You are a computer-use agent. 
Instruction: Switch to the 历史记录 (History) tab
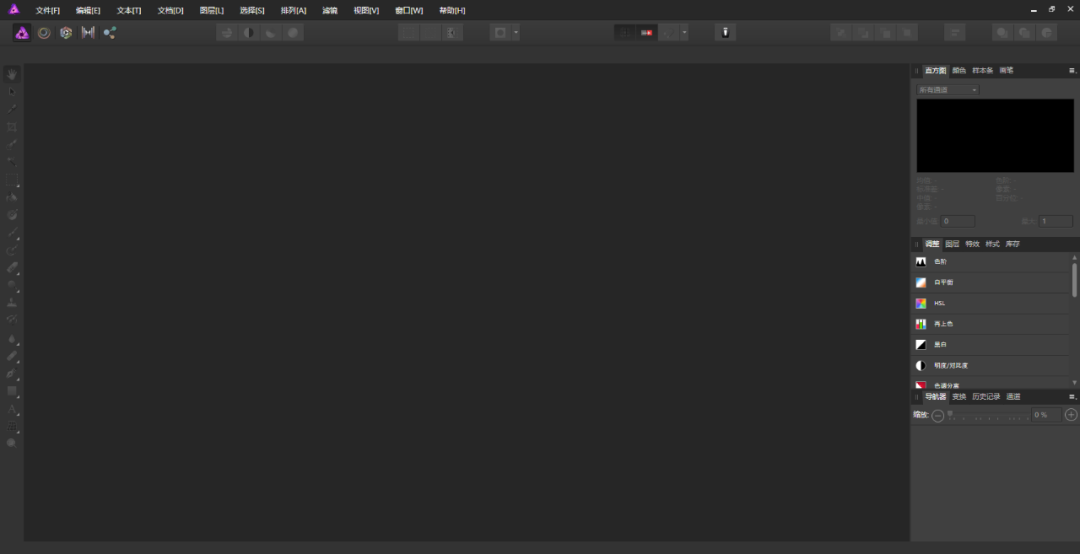pyautogui.click(x=985, y=397)
